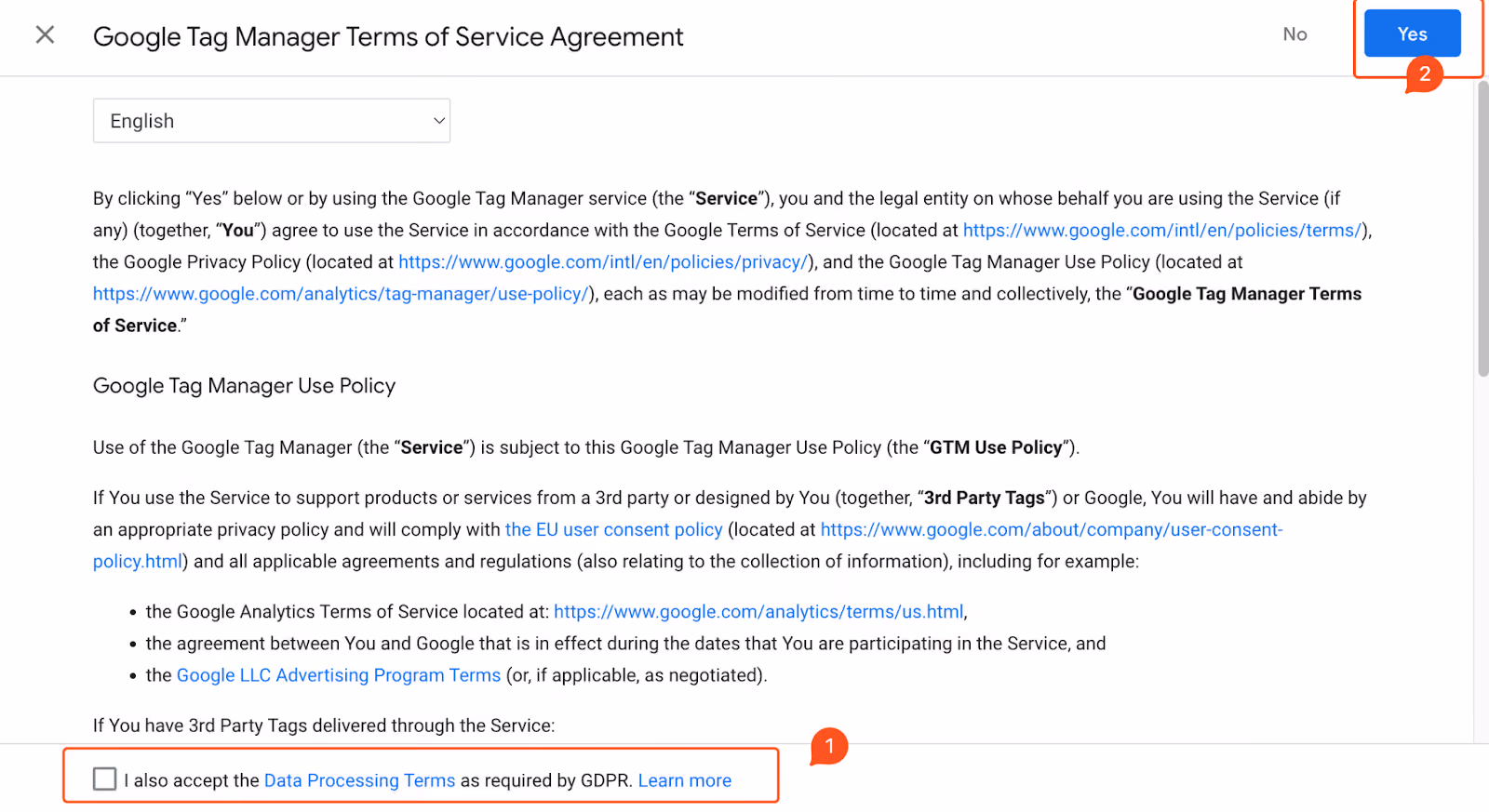Click the Google Tag Manager Use Policy heading

click(x=244, y=385)
